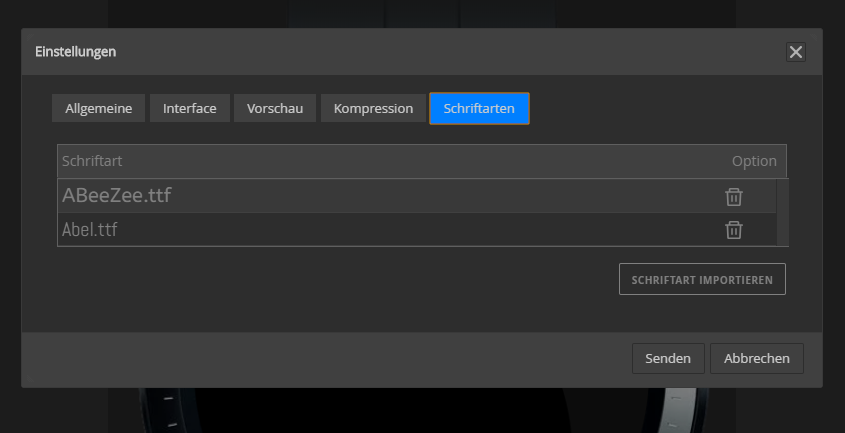Delete the Abel.ttf font
Viewport: 845px width, 433px height.
coord(733,230)
